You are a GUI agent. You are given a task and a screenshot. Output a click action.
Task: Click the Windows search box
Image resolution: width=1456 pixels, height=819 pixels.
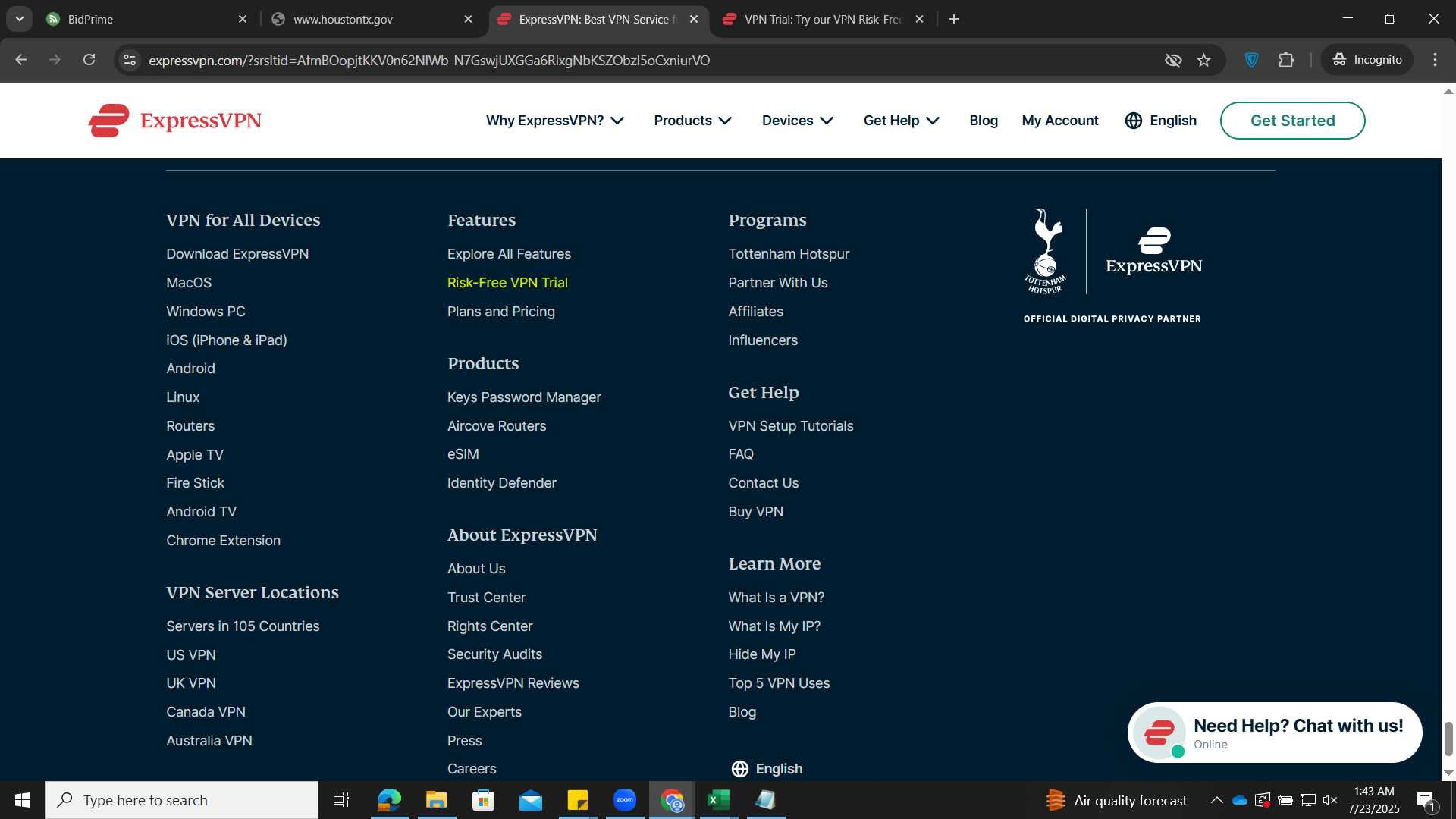[182, 800]
